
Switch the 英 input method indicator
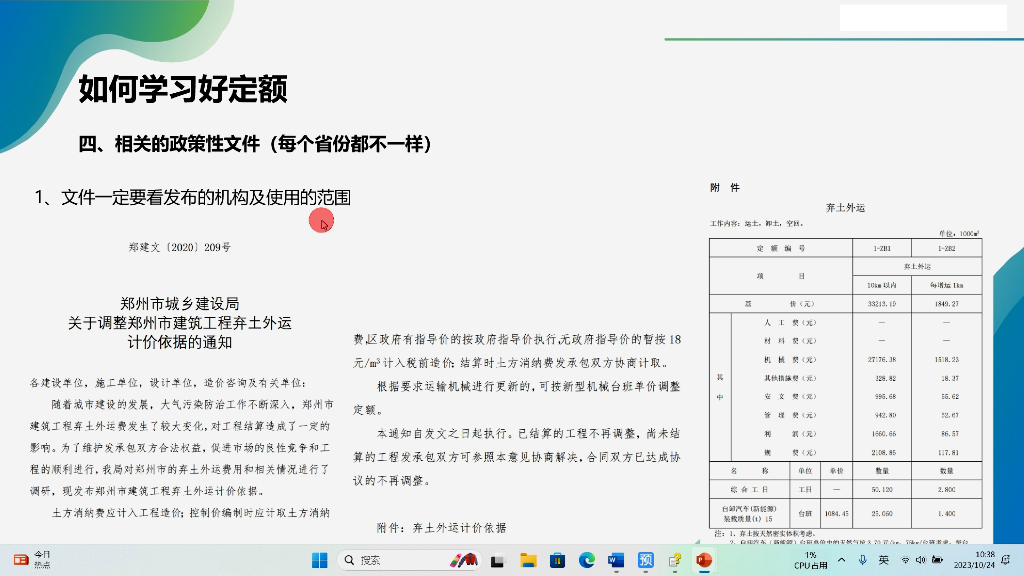coord(884,560)
